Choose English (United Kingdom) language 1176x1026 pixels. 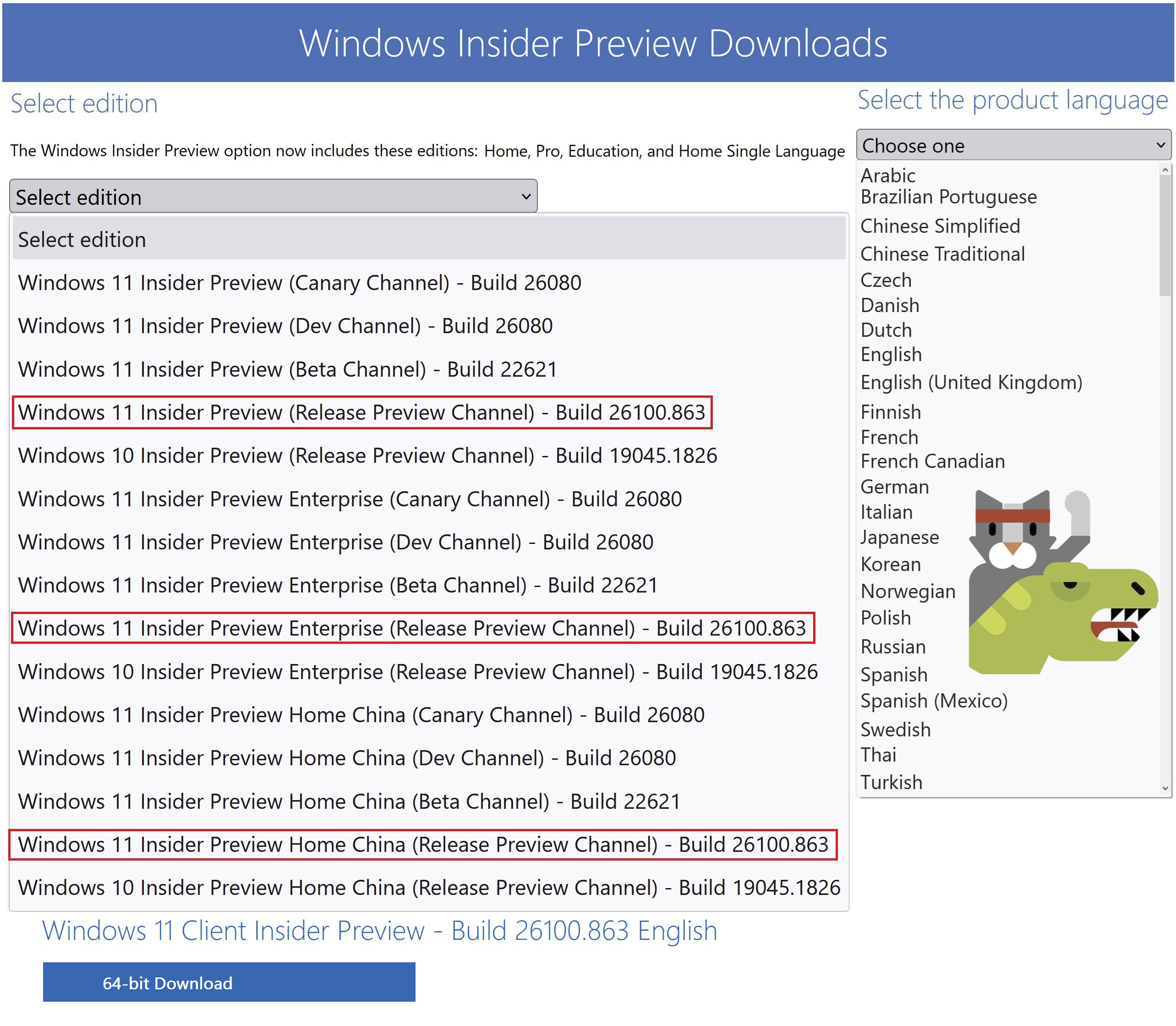click(971, 383)
